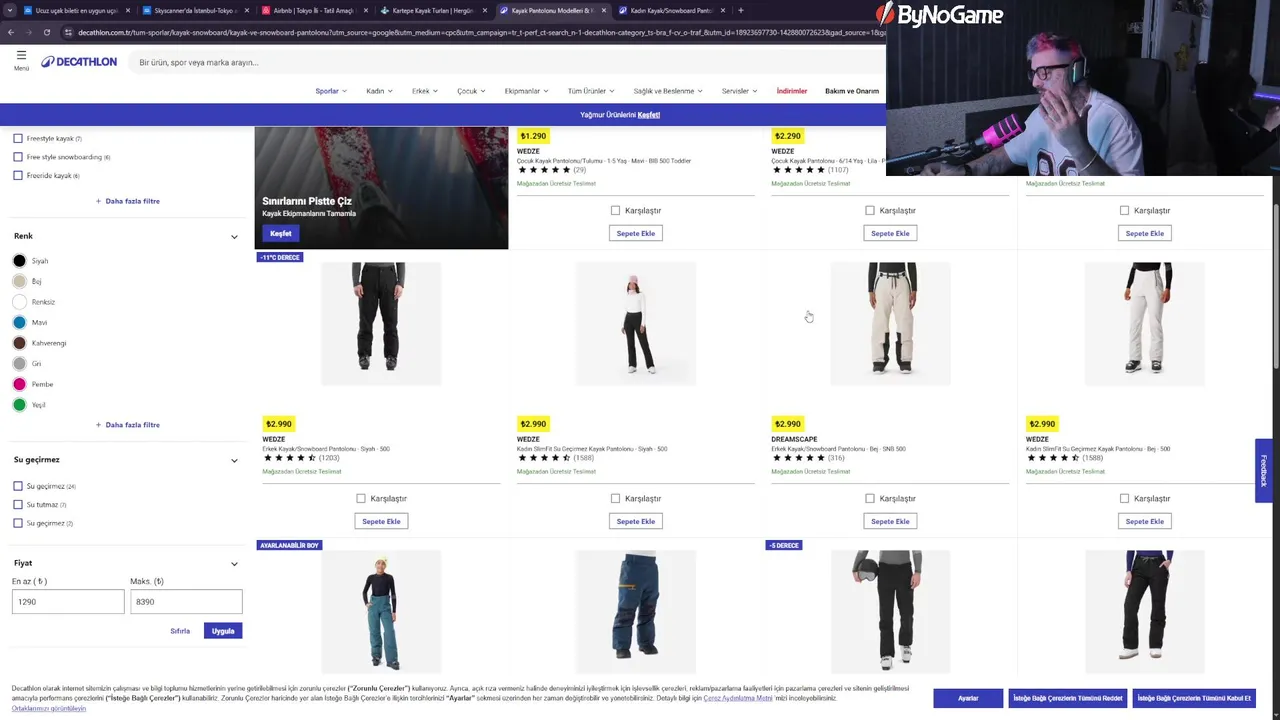
Task: Switch to Kartepe Kayak Turları tab
Action: pyautogui.click(x=433, y=10)
